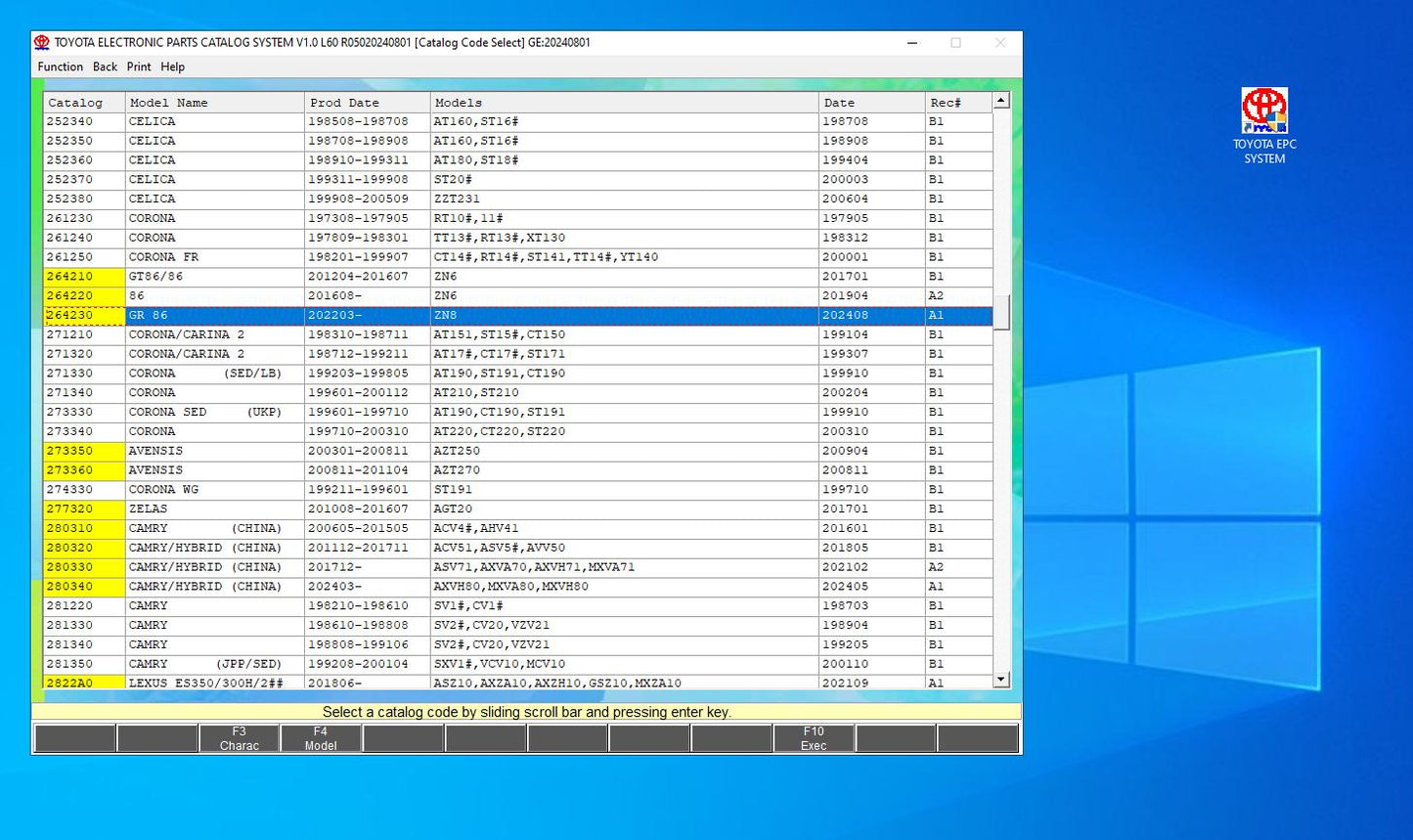The width and height of the screenshot is (1413, 840).
Task: Select catalog 252370 CELICA ST20# row
Action: tap(518, 180)
